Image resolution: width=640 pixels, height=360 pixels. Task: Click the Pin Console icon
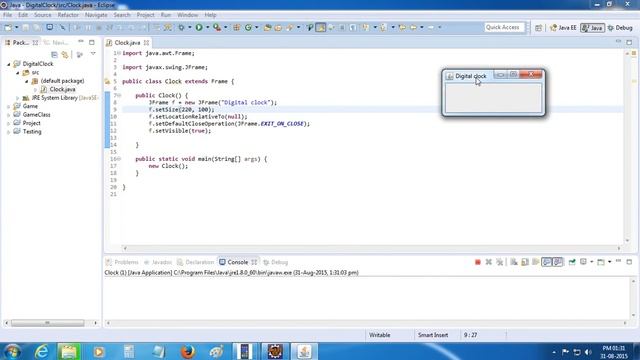572,262
